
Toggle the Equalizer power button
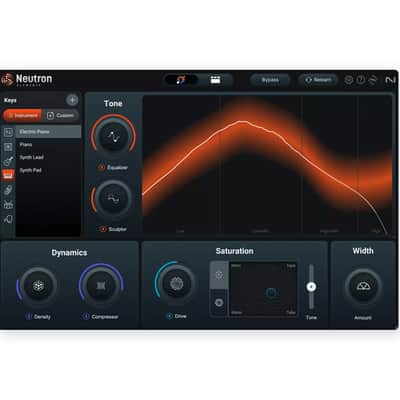click(x=102, y=167)
